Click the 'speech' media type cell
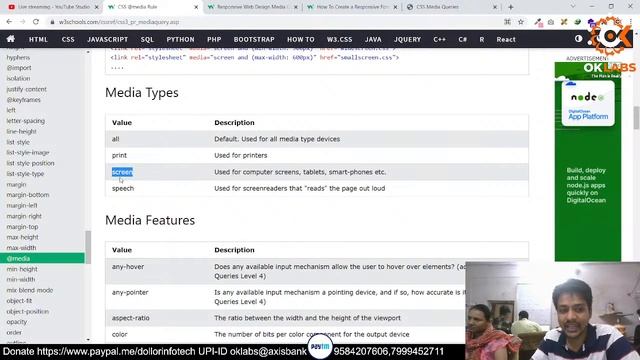The image size is (640, 360). pos(123,188)
